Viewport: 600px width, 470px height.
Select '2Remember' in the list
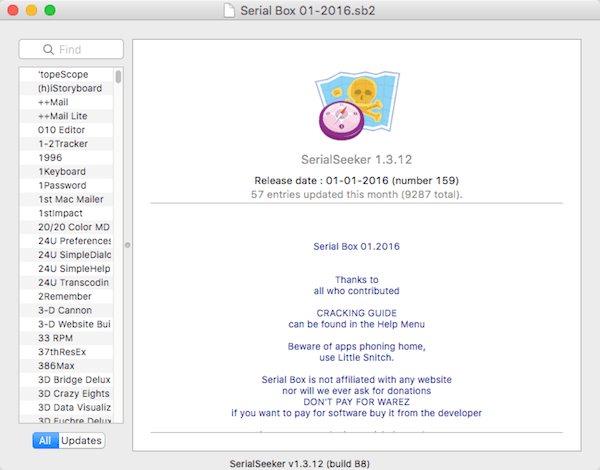(x=67, y=296)
